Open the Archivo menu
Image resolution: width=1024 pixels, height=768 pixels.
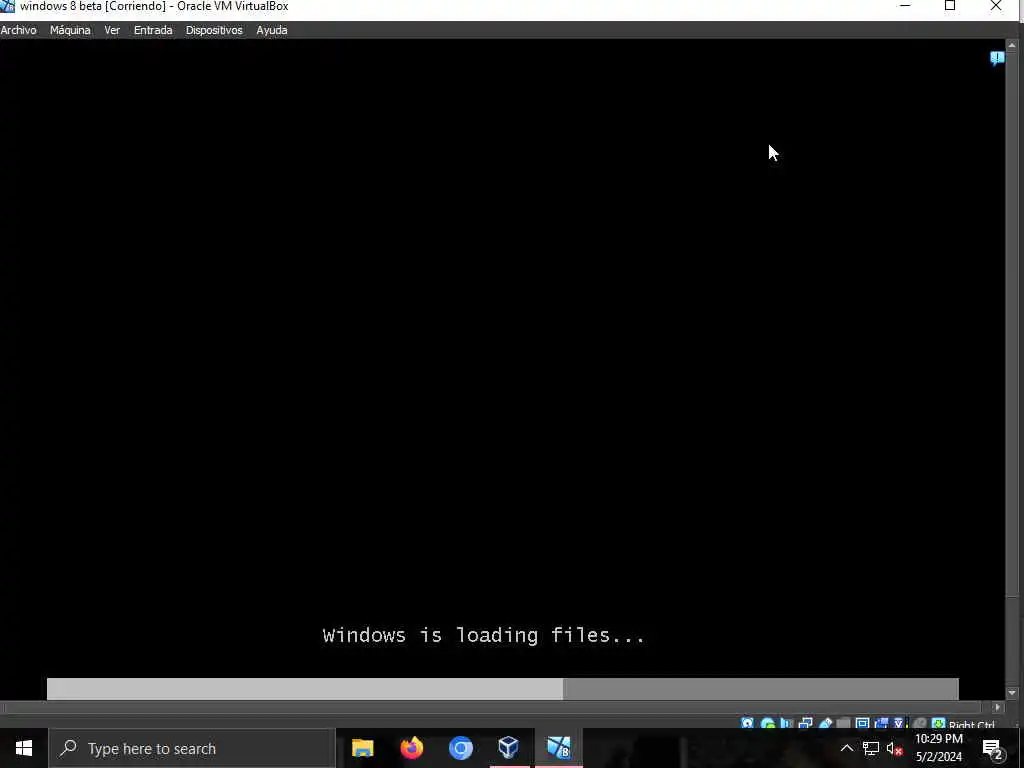pyautogui.click(x=18, y=30)
